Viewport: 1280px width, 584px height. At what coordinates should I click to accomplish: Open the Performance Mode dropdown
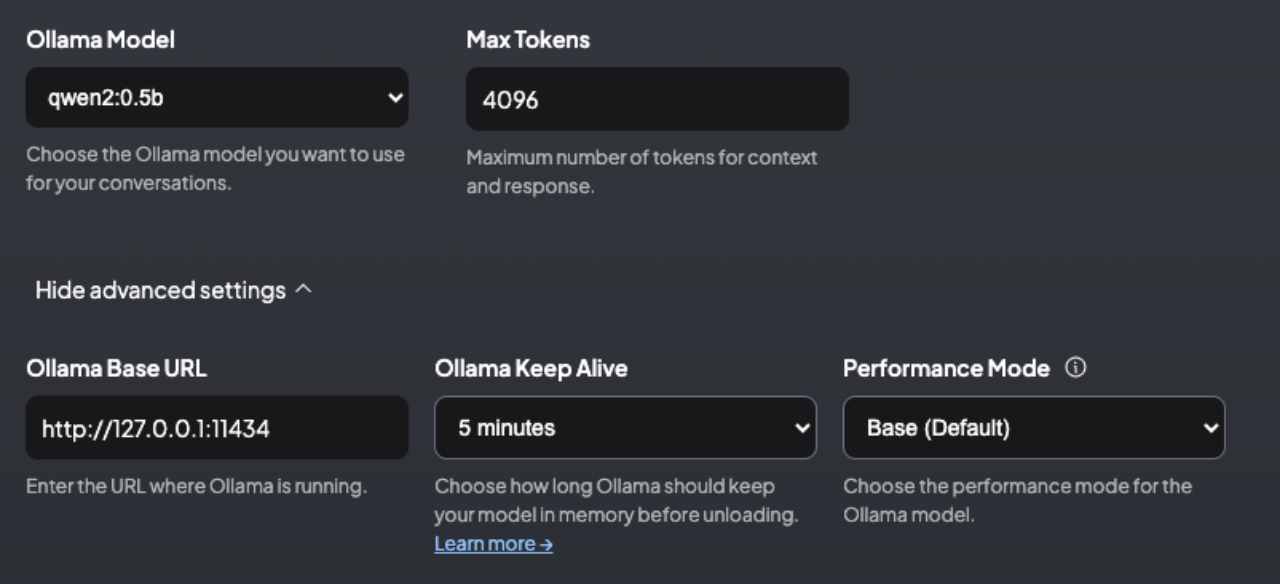[1034, 428]
